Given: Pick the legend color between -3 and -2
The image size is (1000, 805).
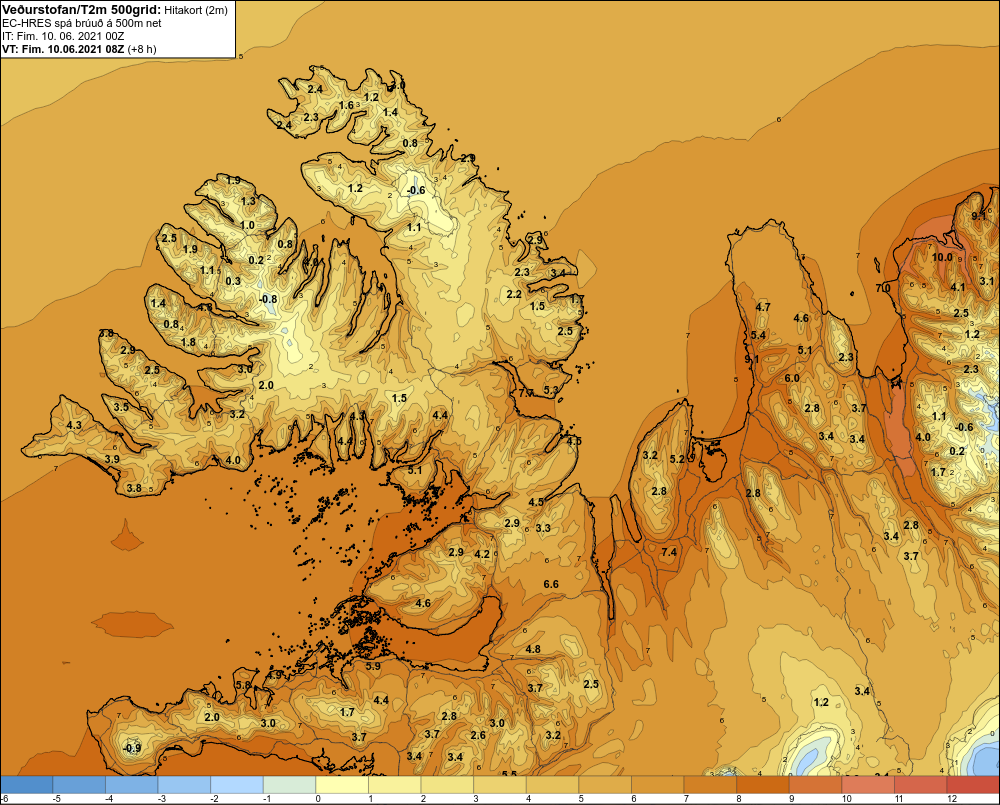Looking at the screenshot, I should click(x=184, y=785).
